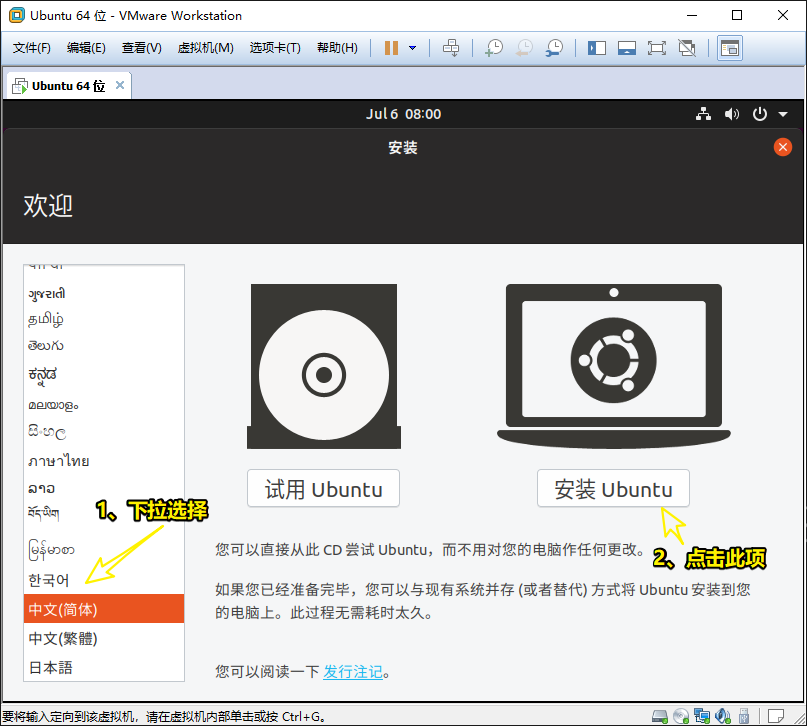This screenshot has height=726, width=807.
Task: Toggle the library sidebar view icon
Action: [x=597, y=48]
